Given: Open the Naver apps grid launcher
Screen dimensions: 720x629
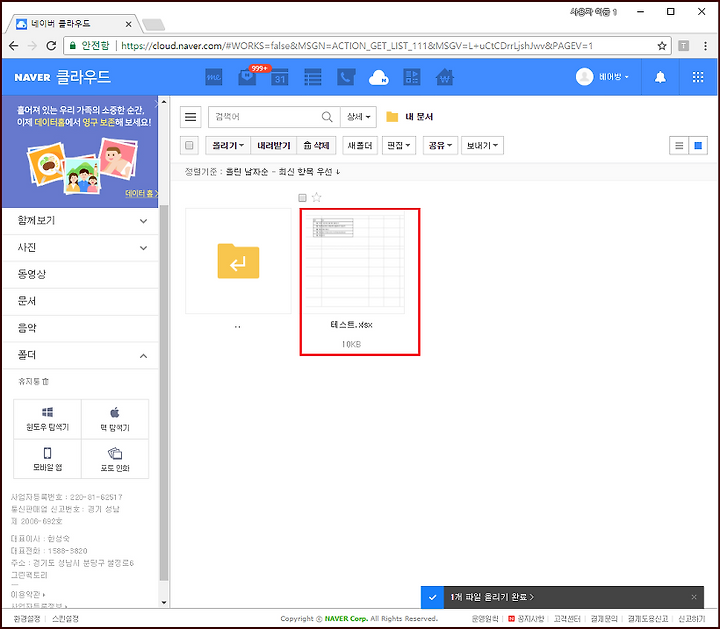Looking at the screenshot, I should pos(698,77).
